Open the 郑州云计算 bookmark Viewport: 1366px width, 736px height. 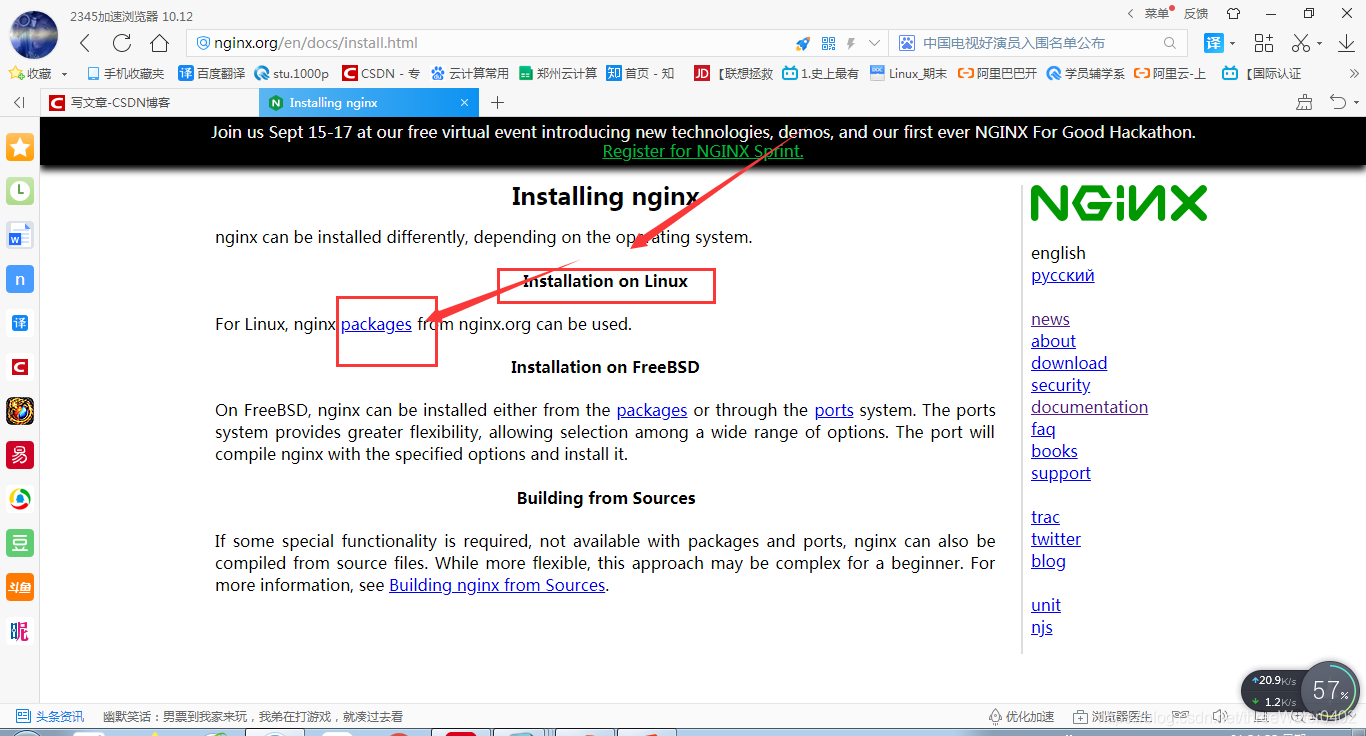558,73
